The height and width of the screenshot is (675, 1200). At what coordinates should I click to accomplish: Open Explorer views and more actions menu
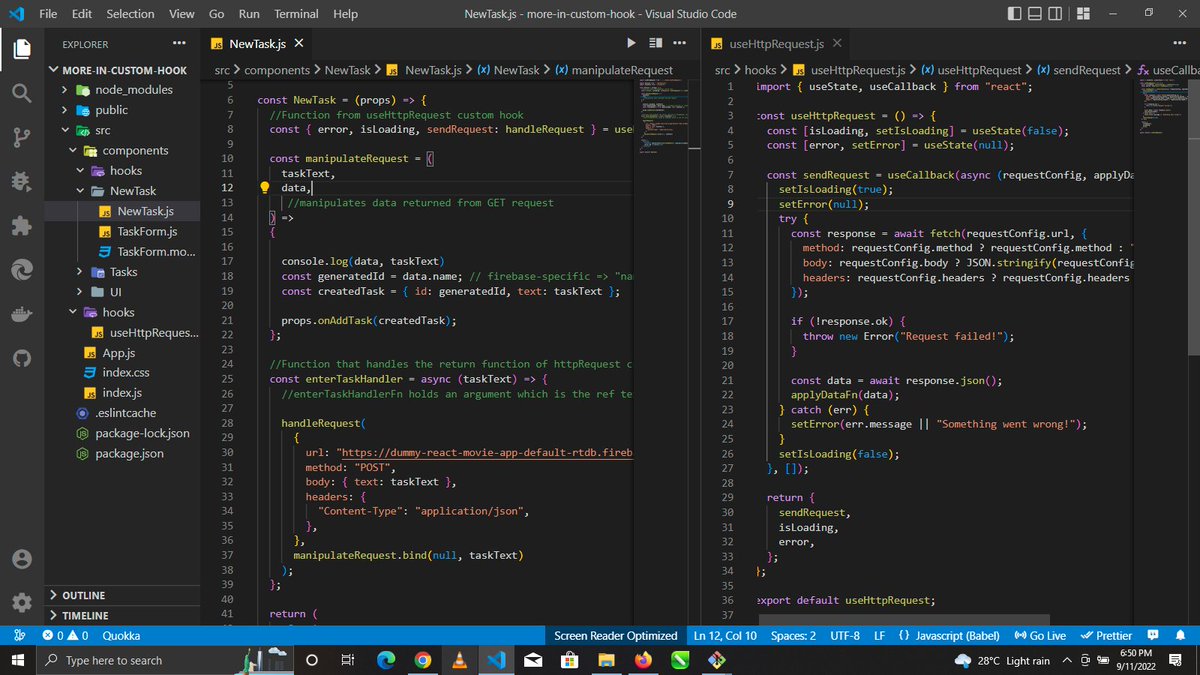point(179,44)
